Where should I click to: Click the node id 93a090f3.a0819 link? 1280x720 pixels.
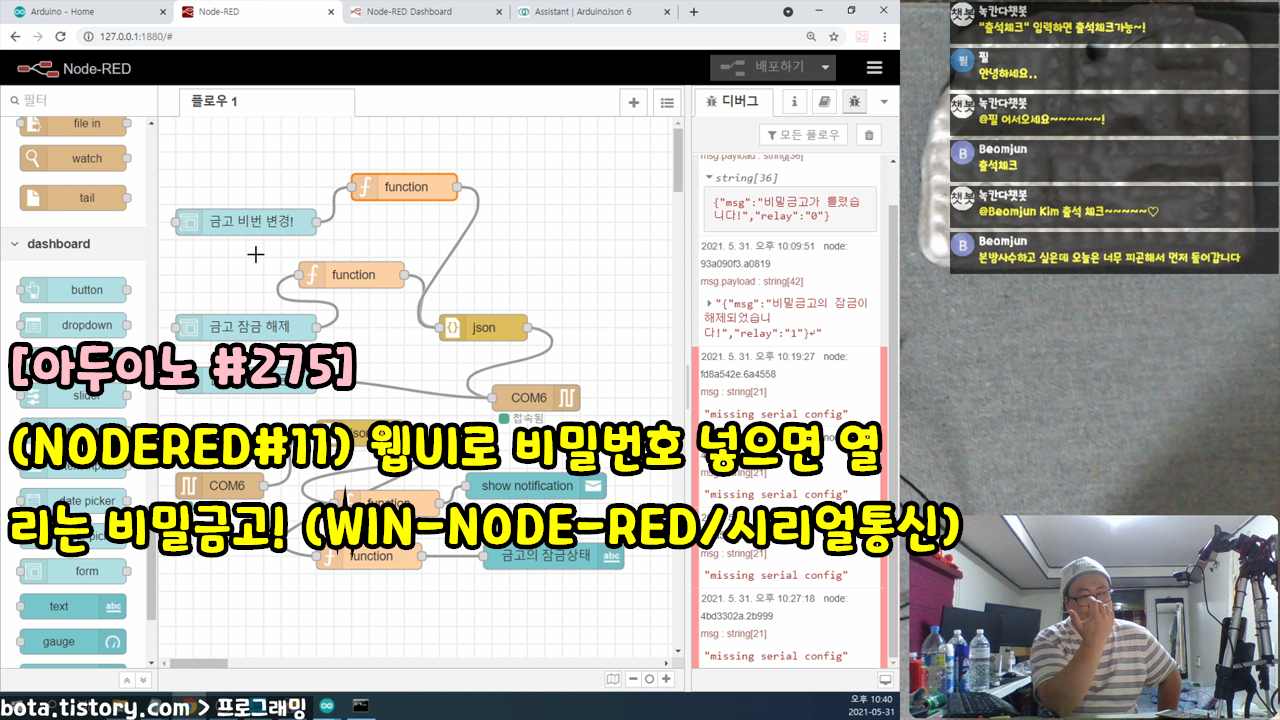point(736,264)
